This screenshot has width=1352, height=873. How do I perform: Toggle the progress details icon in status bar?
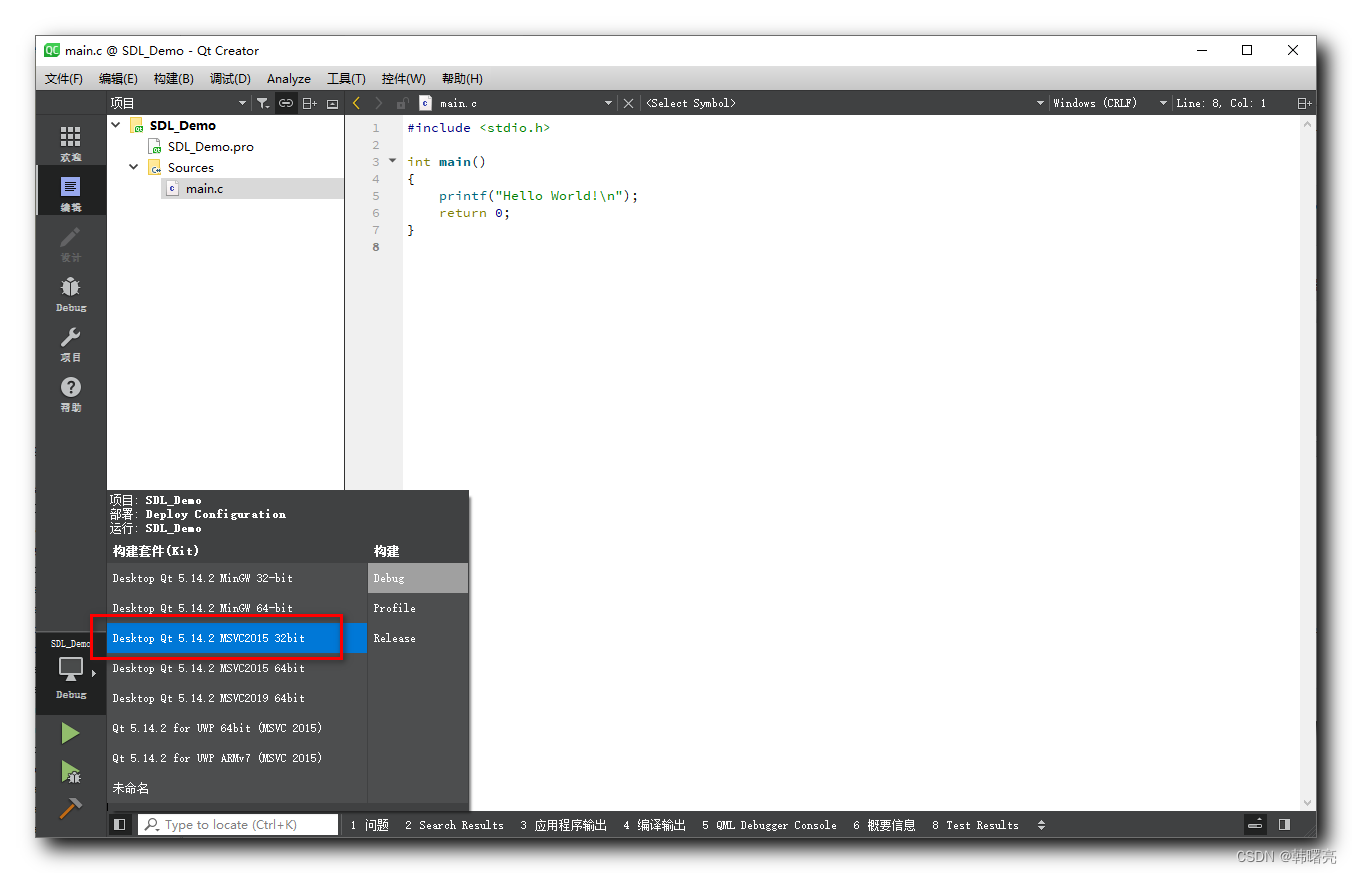[x=1255, y=824]
